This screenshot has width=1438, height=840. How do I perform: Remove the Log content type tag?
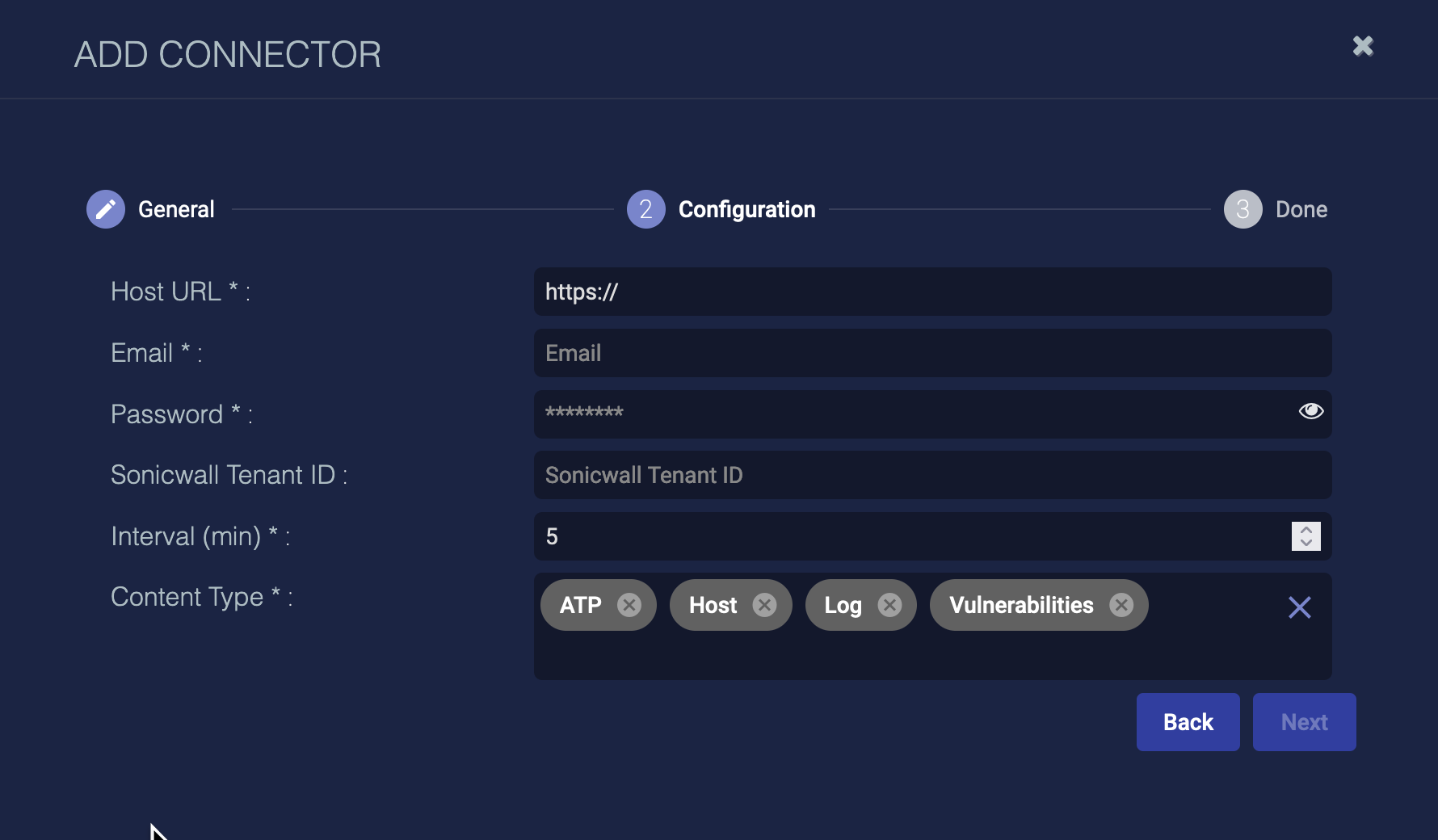click(889, 605)
